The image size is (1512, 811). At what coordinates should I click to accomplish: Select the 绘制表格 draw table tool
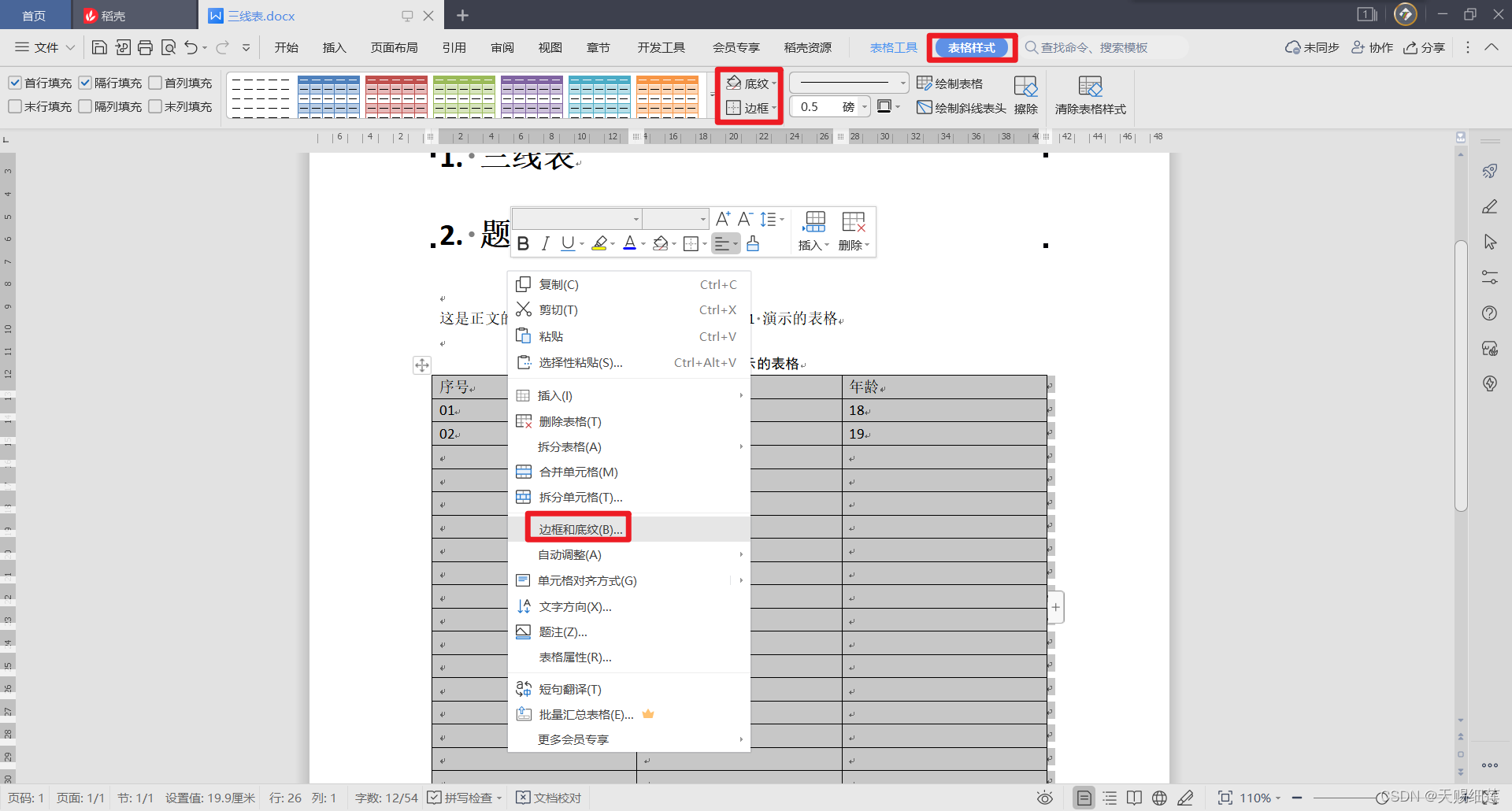950,83
